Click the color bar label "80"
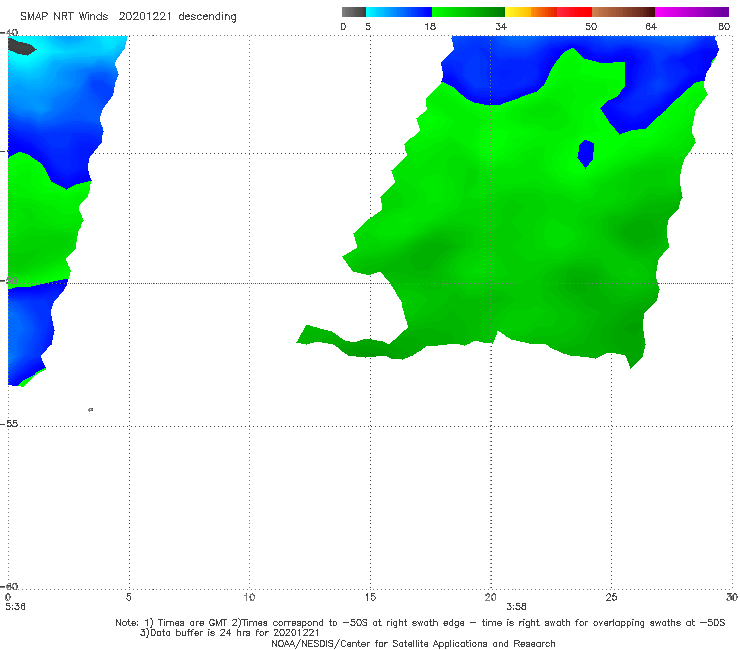Viewport: 740px width, 650px height. tap(724, 26)
